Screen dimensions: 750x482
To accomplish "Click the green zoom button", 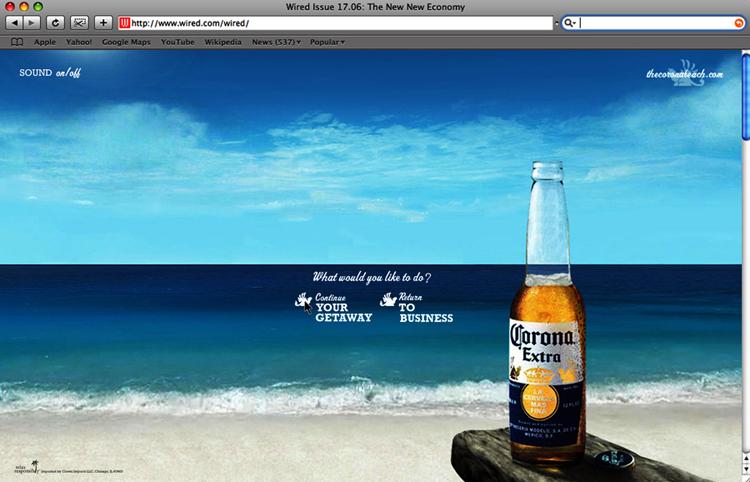I will pyautogui.click(x=38, y=7).
